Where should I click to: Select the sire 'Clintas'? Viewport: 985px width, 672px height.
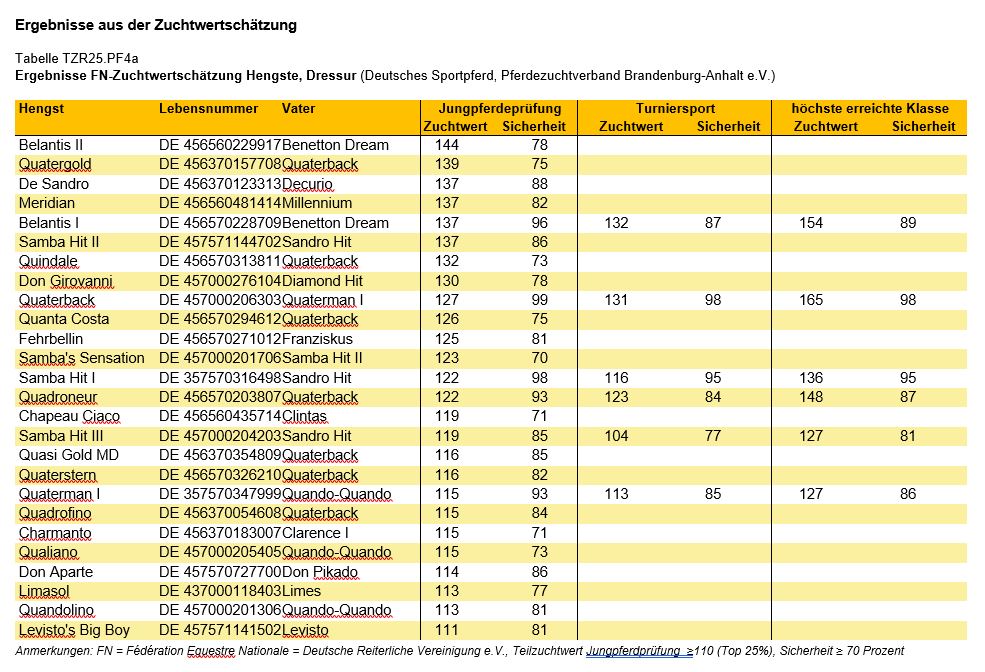[304, 416]
